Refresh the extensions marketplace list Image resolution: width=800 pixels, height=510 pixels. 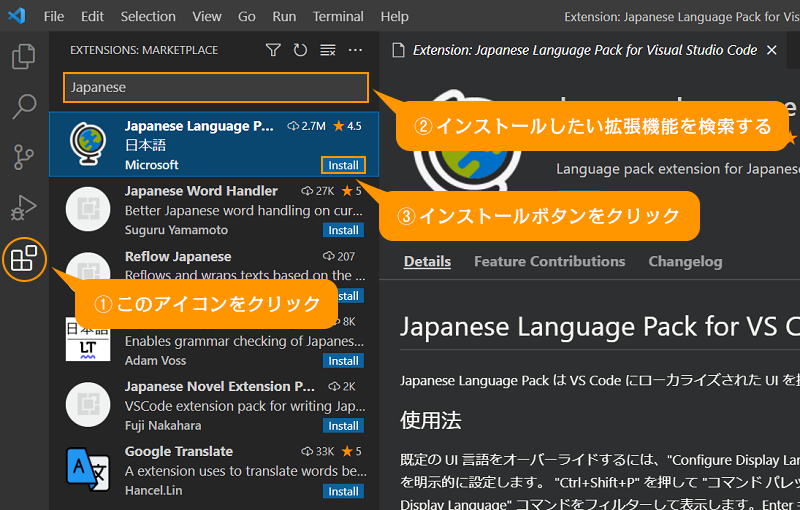[x=300, y=50]
